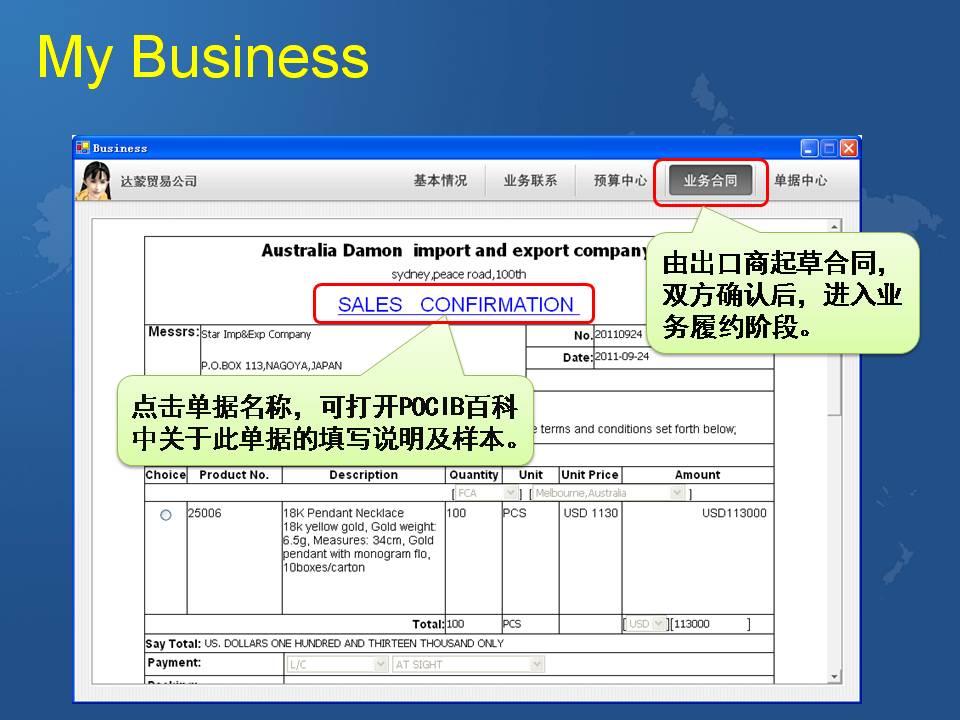Minimize the Business window
This screenshot has height=720, width=960.
(x=810, y=148)
